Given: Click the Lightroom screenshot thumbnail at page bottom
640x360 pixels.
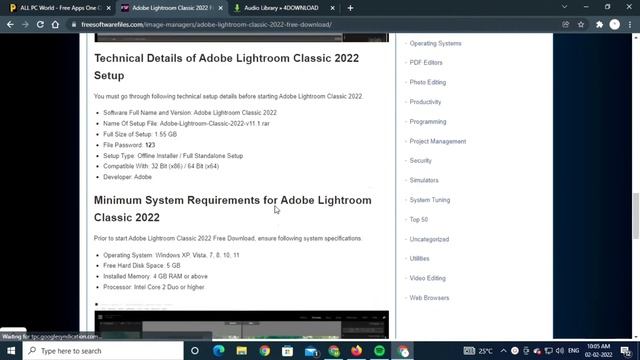Looking at the screenshot, I should click(x=241, y=325).
